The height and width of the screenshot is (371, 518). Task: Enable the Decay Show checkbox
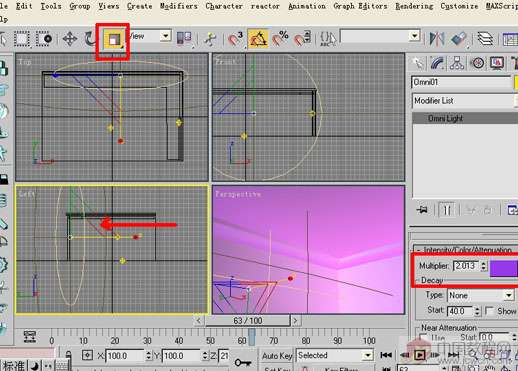[x=489, y=311]
